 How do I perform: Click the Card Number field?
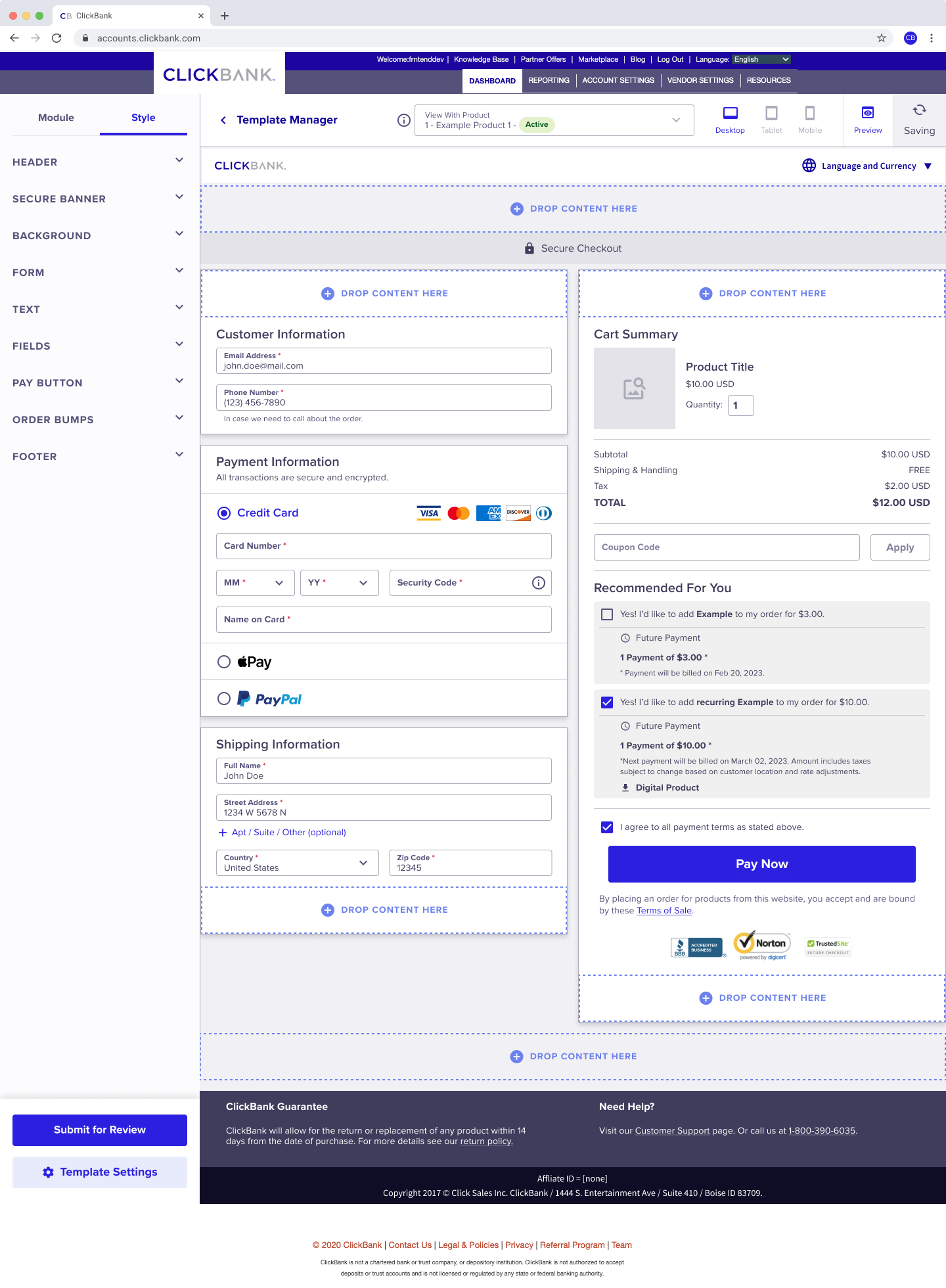384,546
